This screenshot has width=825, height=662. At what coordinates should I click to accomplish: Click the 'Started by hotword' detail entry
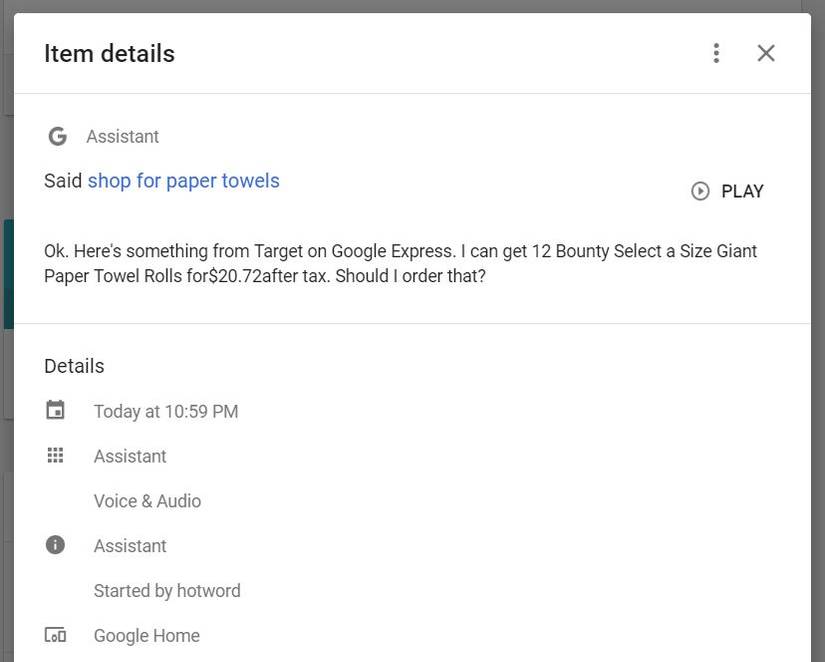167,590
